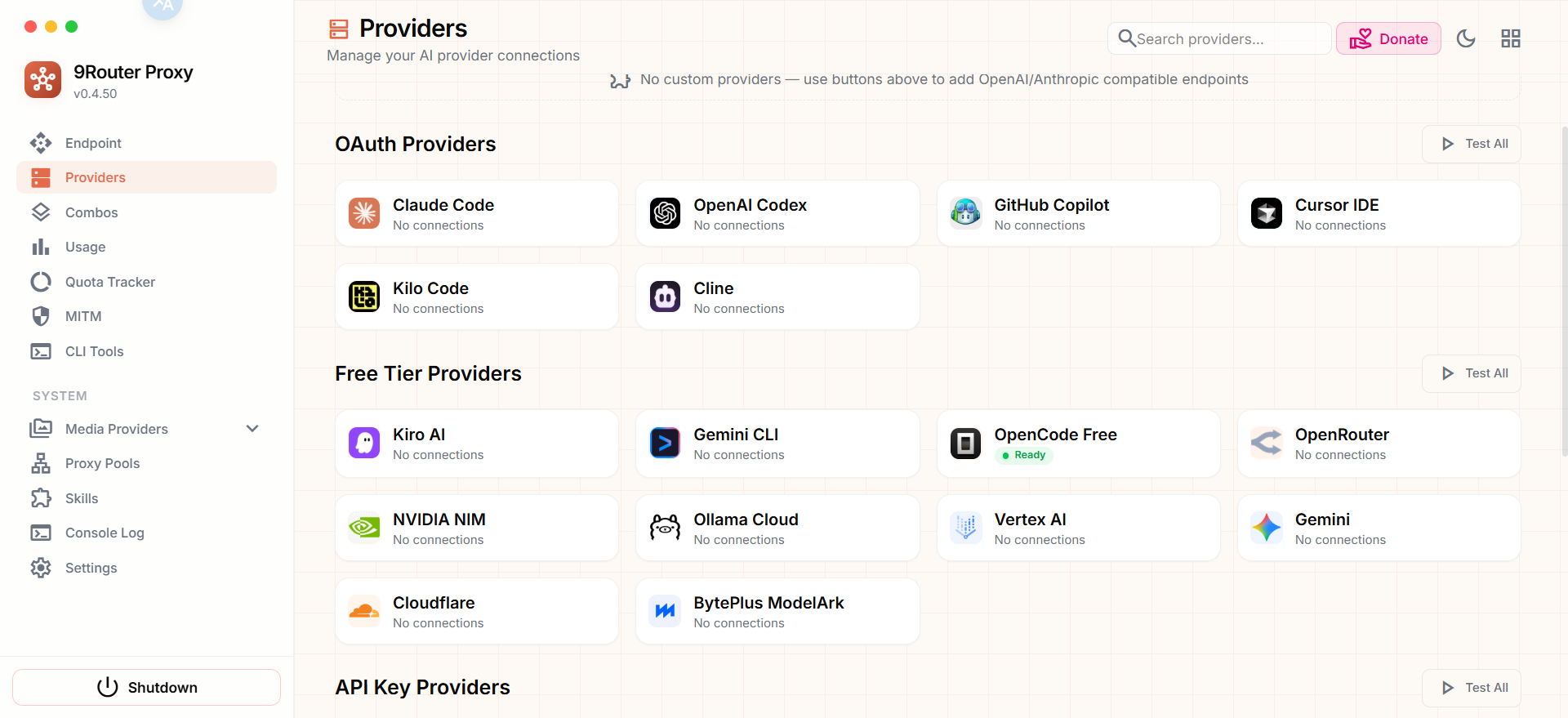The height and width of the screenshot is (718, 1568).
Task: Click the OAuth Providers heading
Action: pos(416,144)
